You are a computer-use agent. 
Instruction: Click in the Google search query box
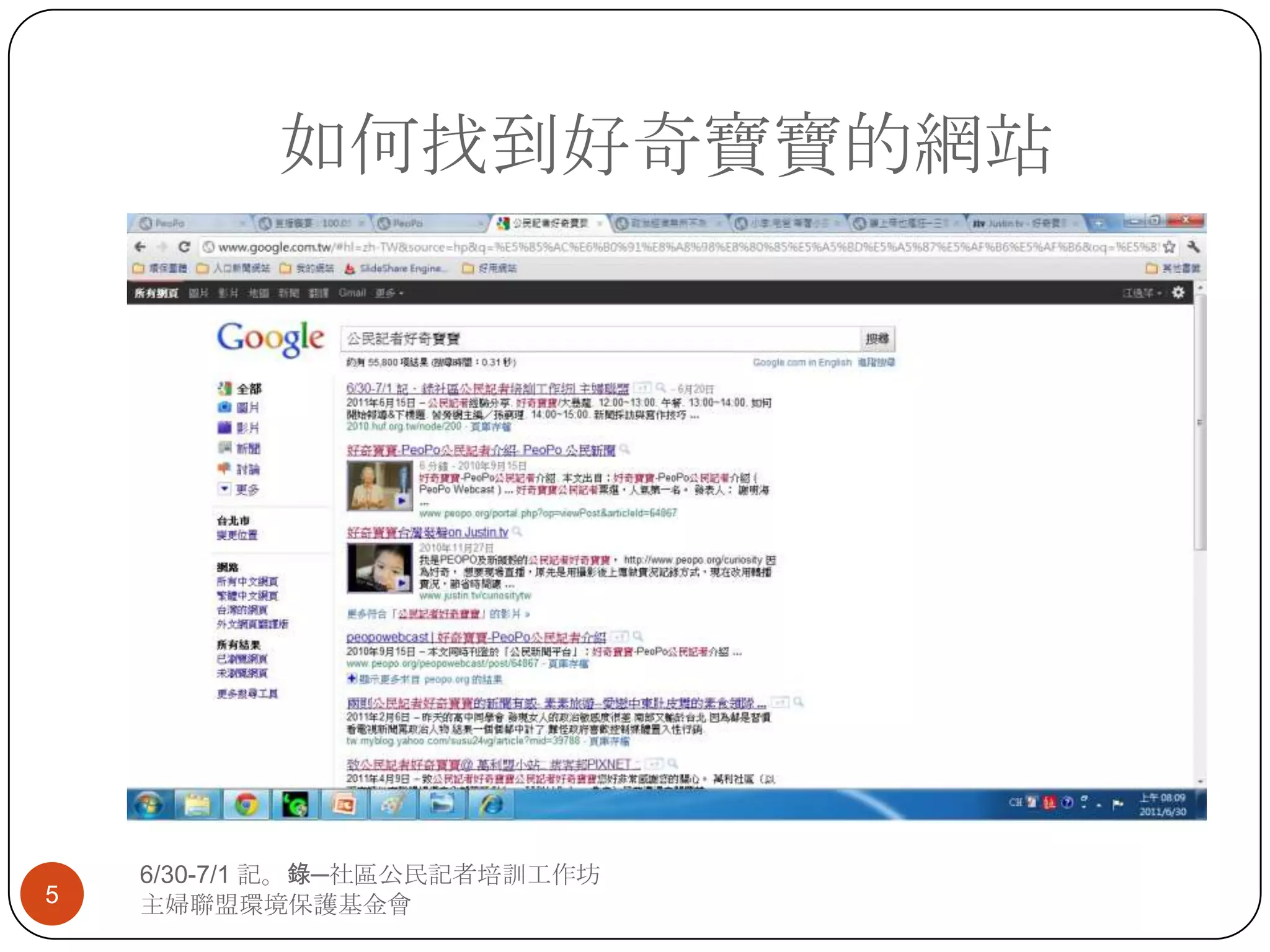(x=600, y=338)
